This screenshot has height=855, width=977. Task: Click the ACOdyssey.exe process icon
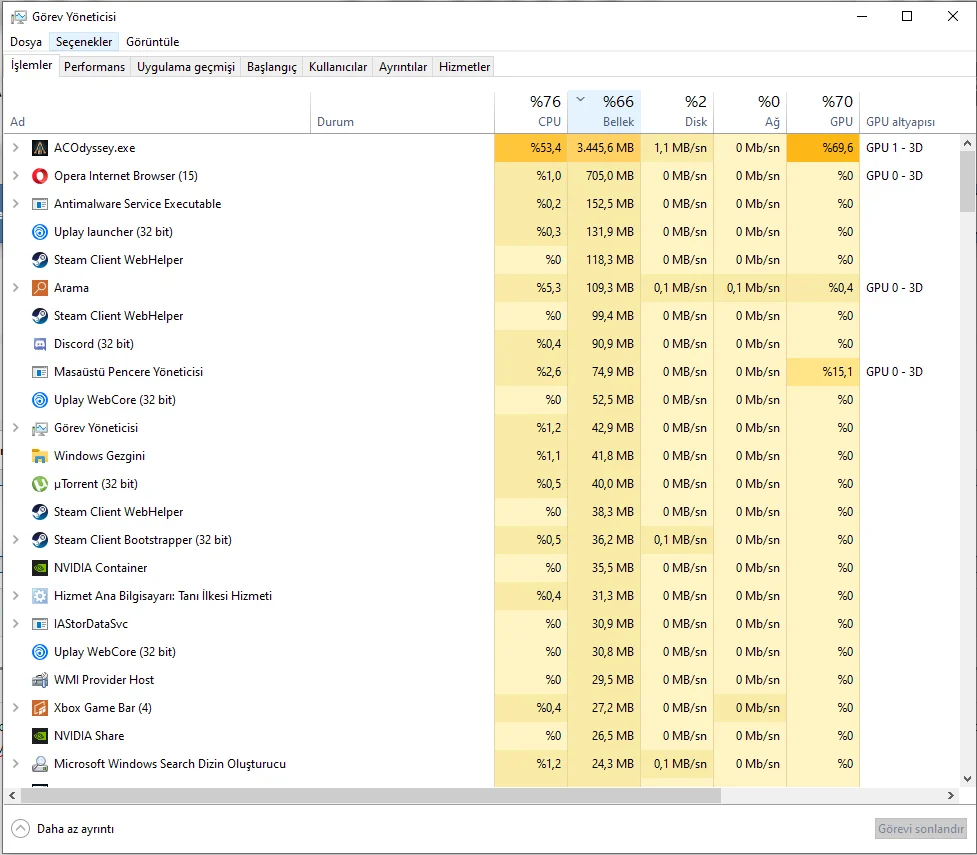(x=40, y=148)
